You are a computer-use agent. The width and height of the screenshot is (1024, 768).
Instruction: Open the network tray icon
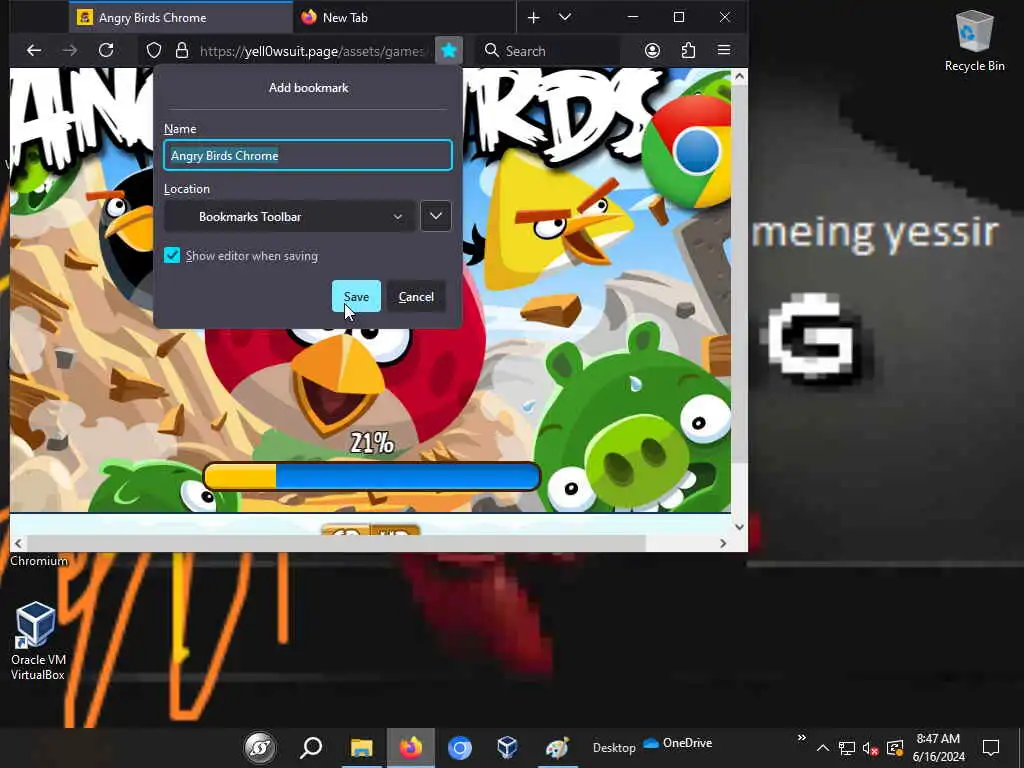846,748
